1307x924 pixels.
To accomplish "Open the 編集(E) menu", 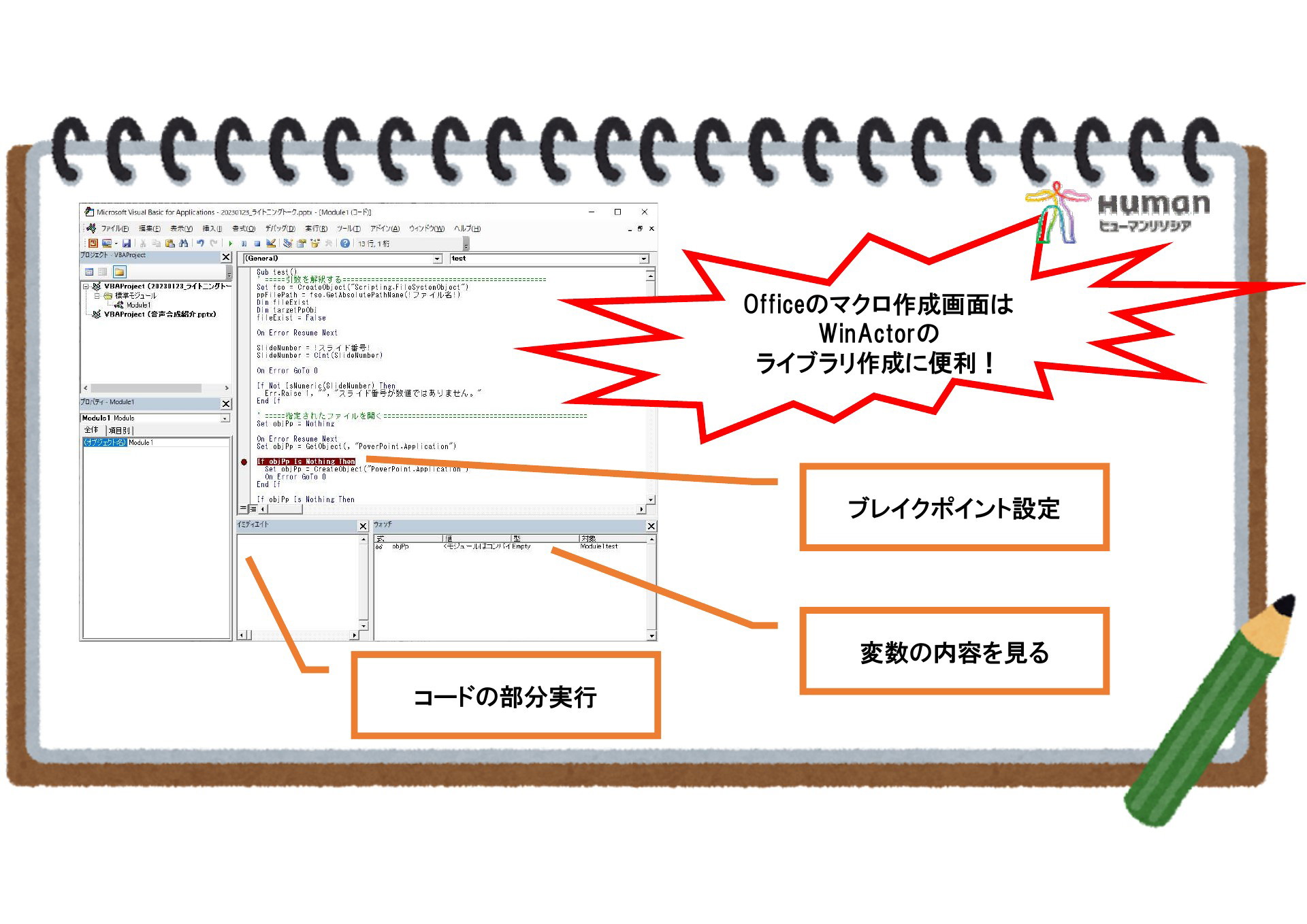I will [x=150, y=229].
